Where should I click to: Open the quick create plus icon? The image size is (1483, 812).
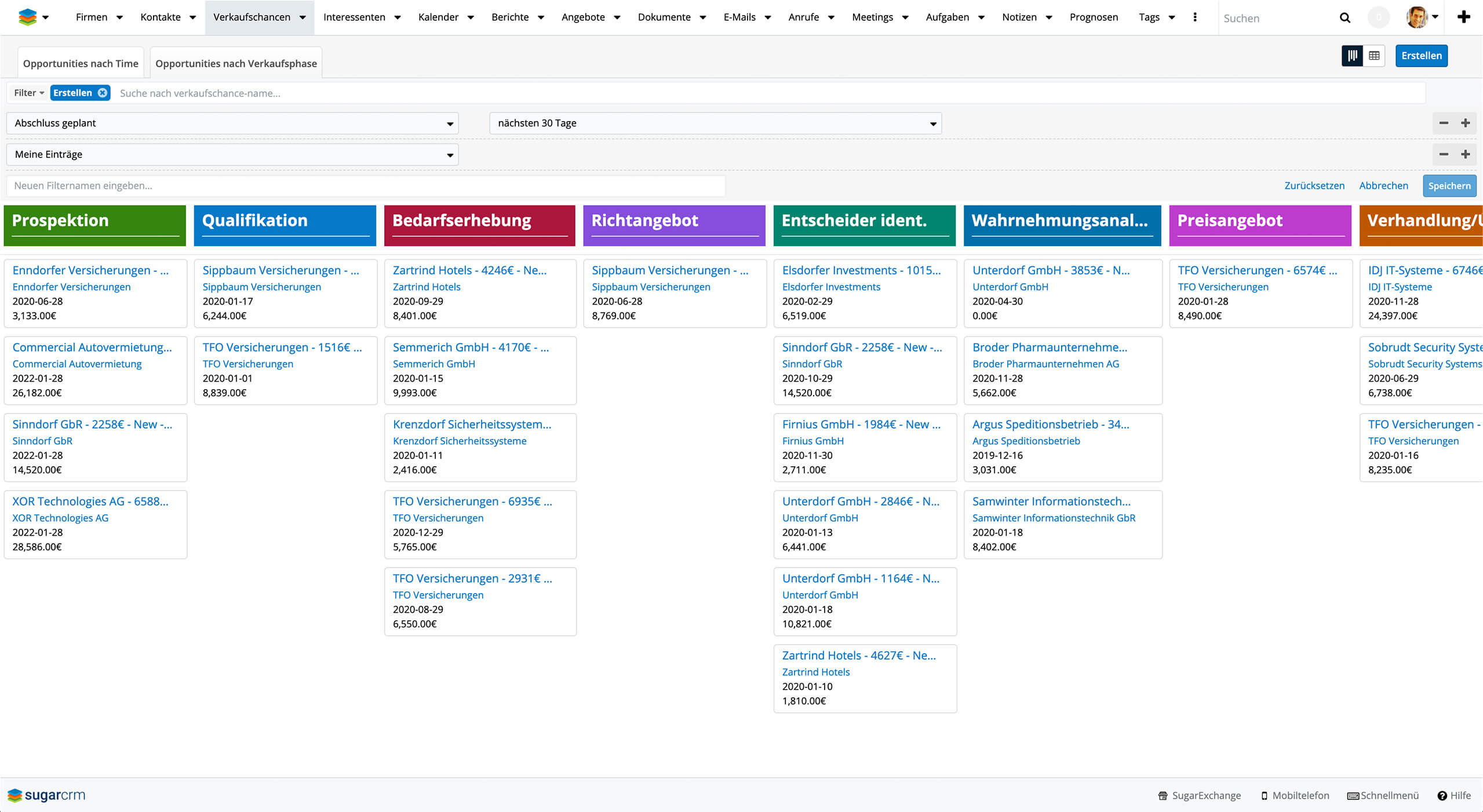[x=1464, y=17]
